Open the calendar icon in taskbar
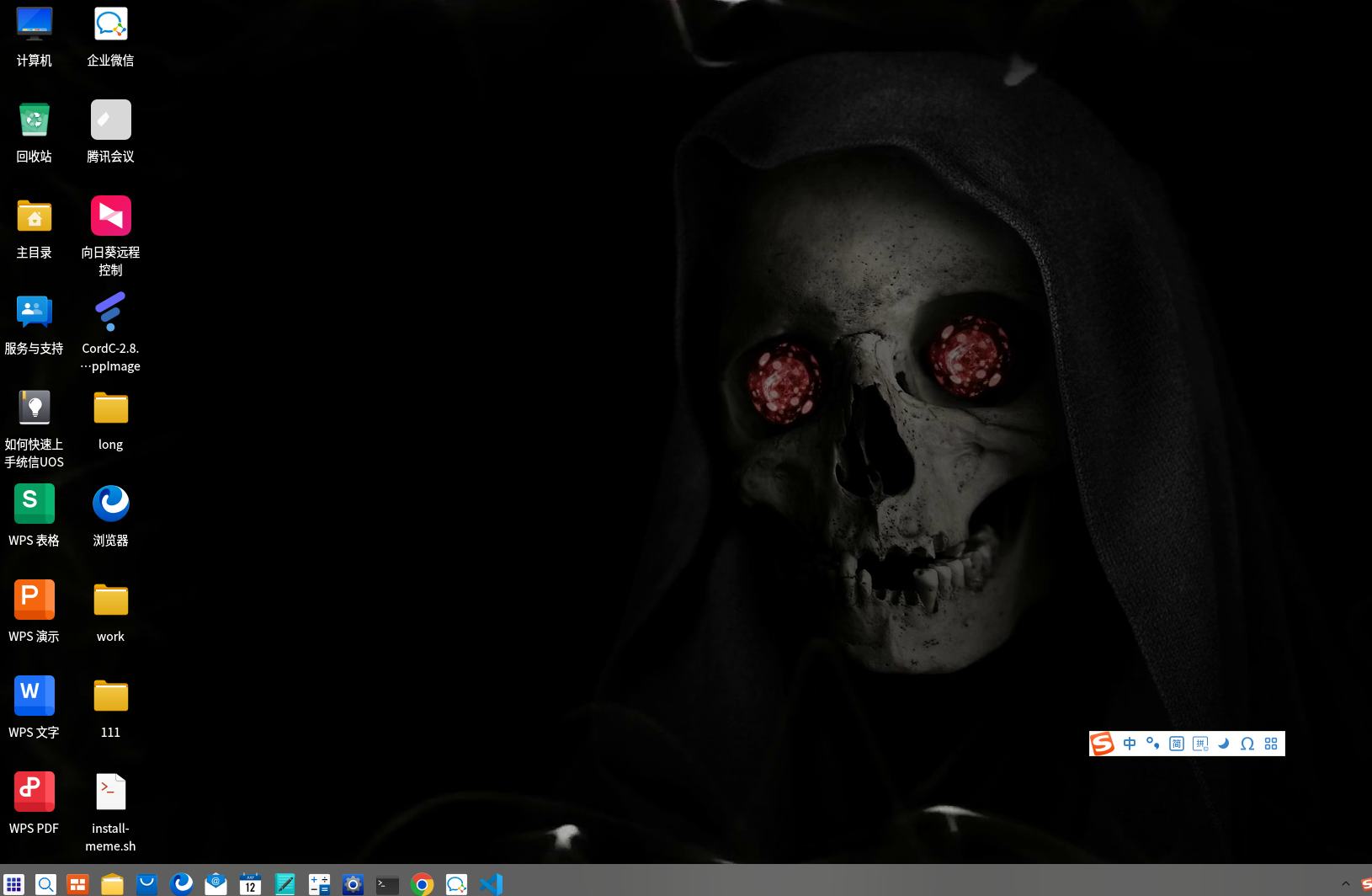This screenshot has height=896, width=1372. [250, 884]
